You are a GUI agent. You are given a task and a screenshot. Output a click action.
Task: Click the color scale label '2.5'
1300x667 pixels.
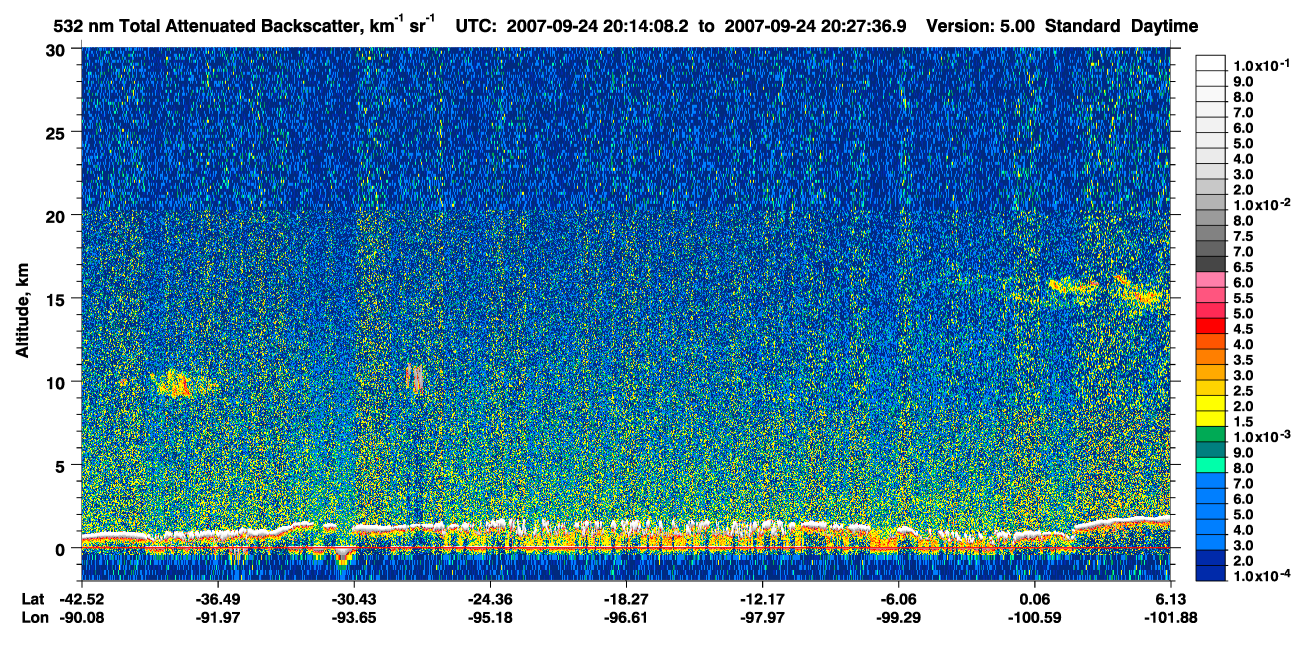(x=1243, y=392)
